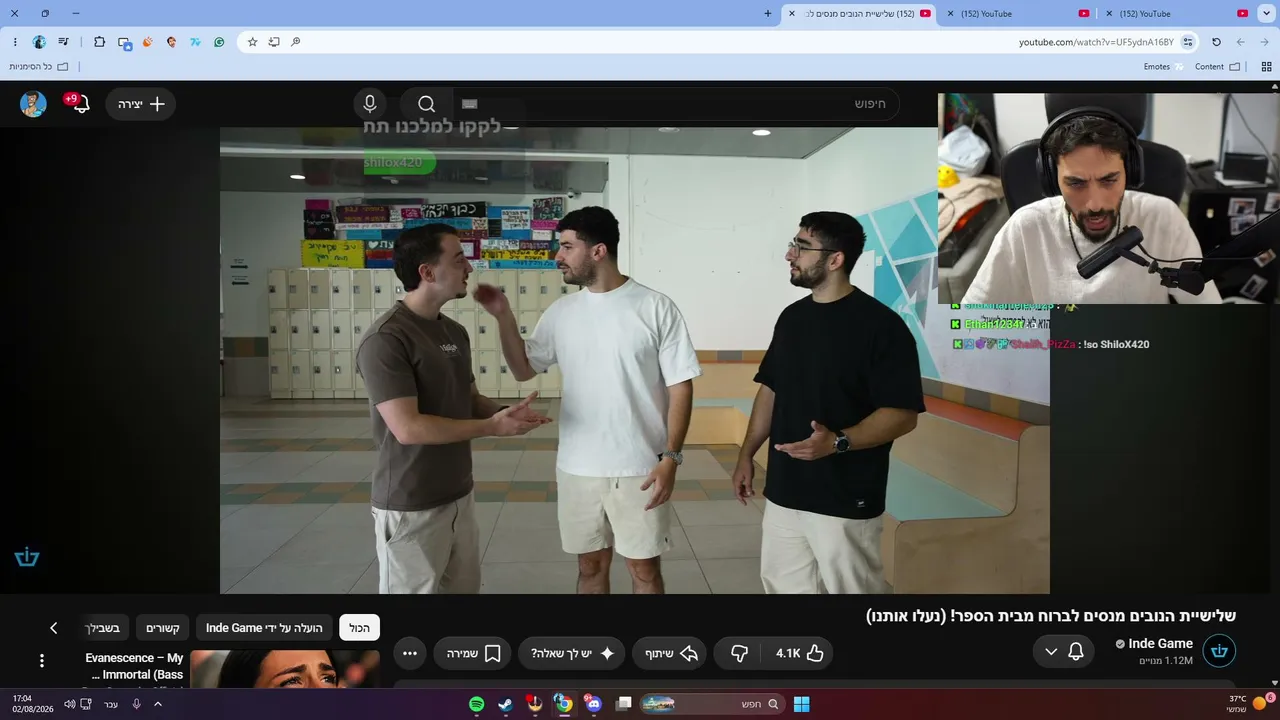Open the Content bookmarks folder

click(1217, 67)
